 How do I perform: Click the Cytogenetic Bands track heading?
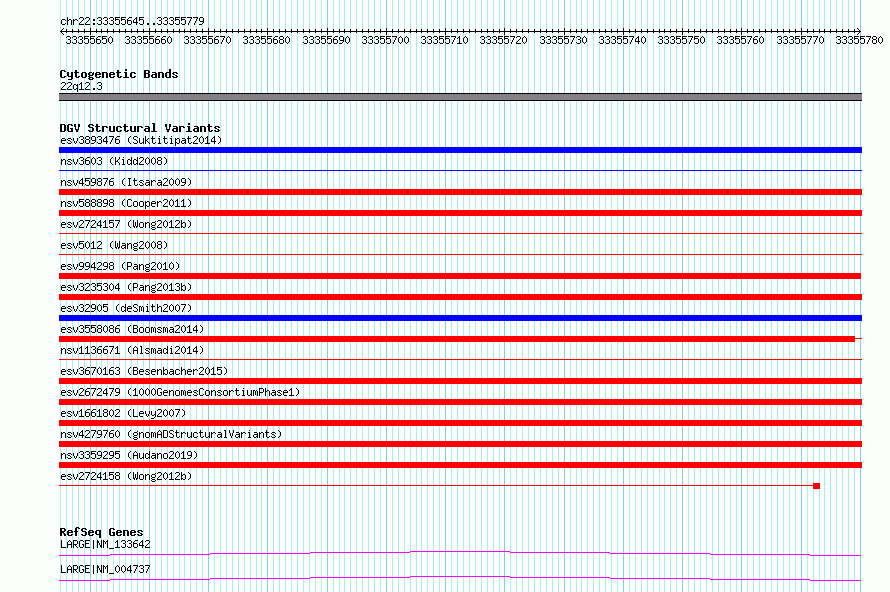coord(119,74)
